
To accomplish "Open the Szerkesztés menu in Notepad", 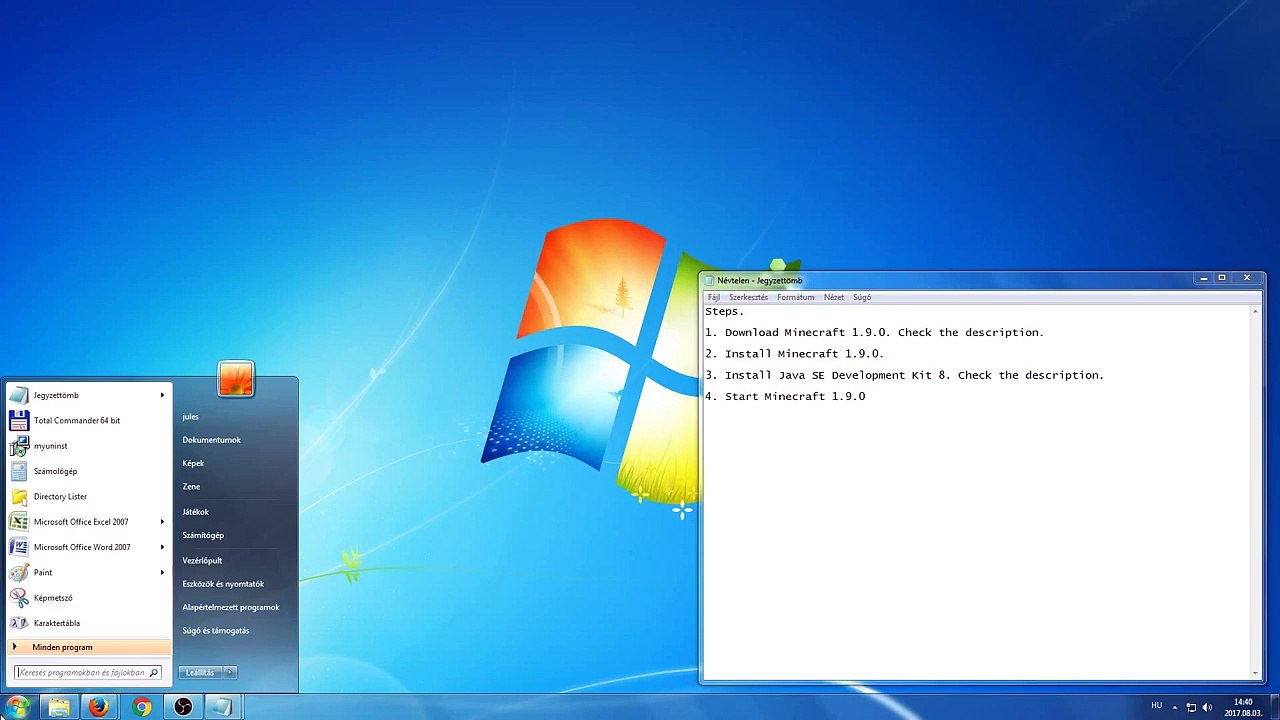I will point(748,297).
